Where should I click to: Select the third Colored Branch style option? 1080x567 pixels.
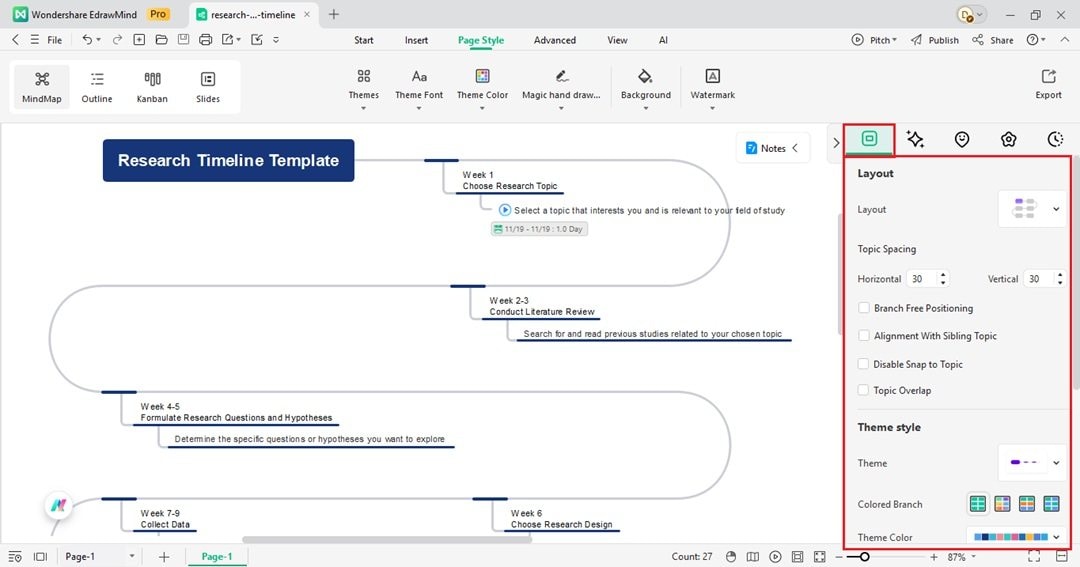pos(1027,504)
